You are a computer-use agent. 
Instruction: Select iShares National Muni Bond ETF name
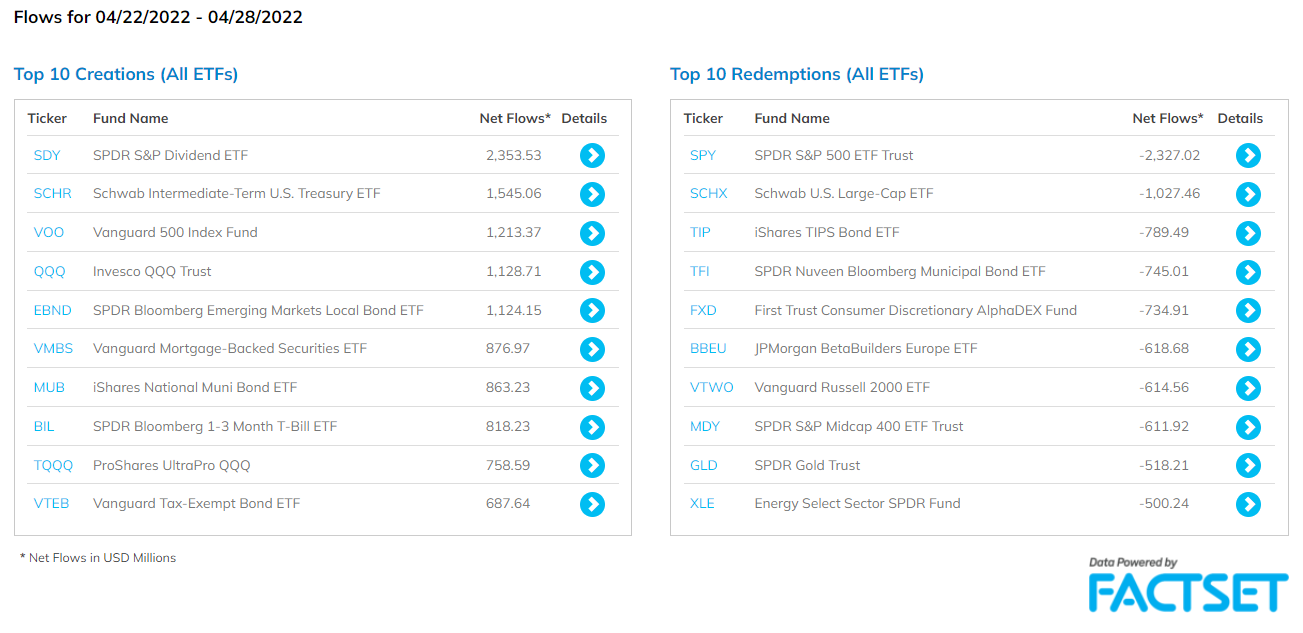(x=195, y=388)
